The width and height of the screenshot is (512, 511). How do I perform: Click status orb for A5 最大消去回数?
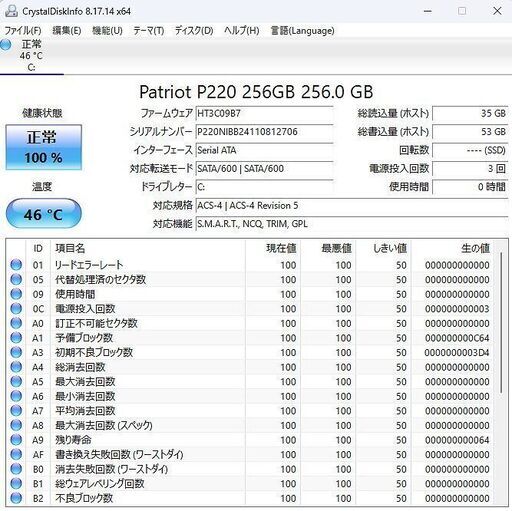16,381
